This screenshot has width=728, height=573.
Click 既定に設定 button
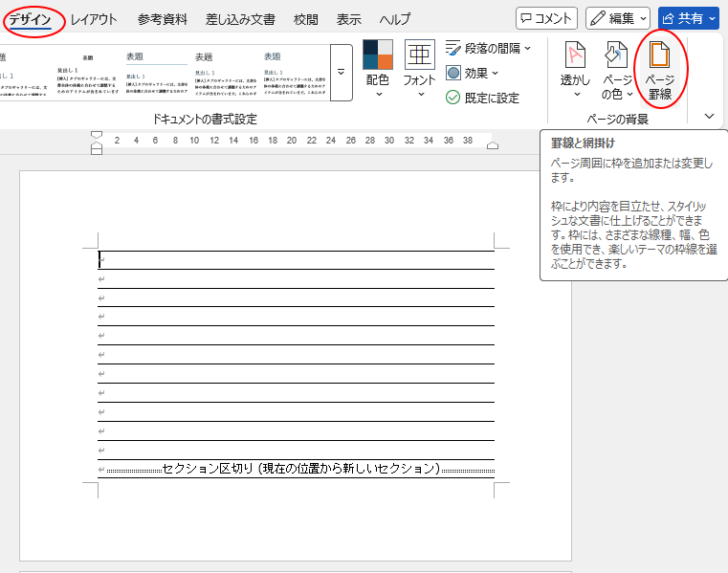pos(482,98)
